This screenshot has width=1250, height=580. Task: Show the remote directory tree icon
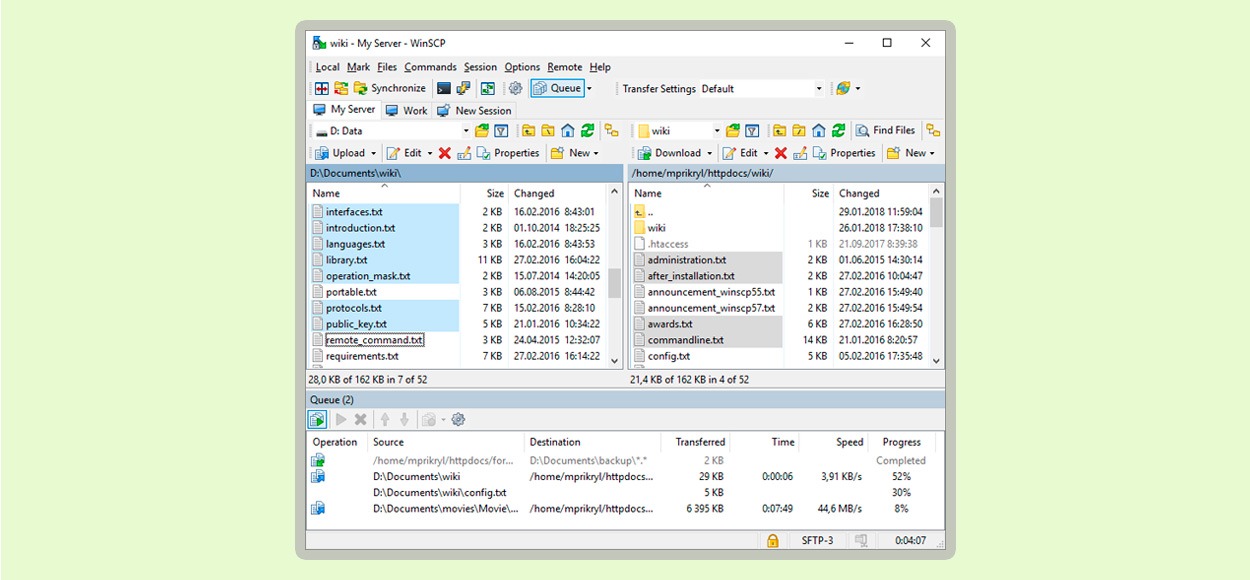point(933,131)
